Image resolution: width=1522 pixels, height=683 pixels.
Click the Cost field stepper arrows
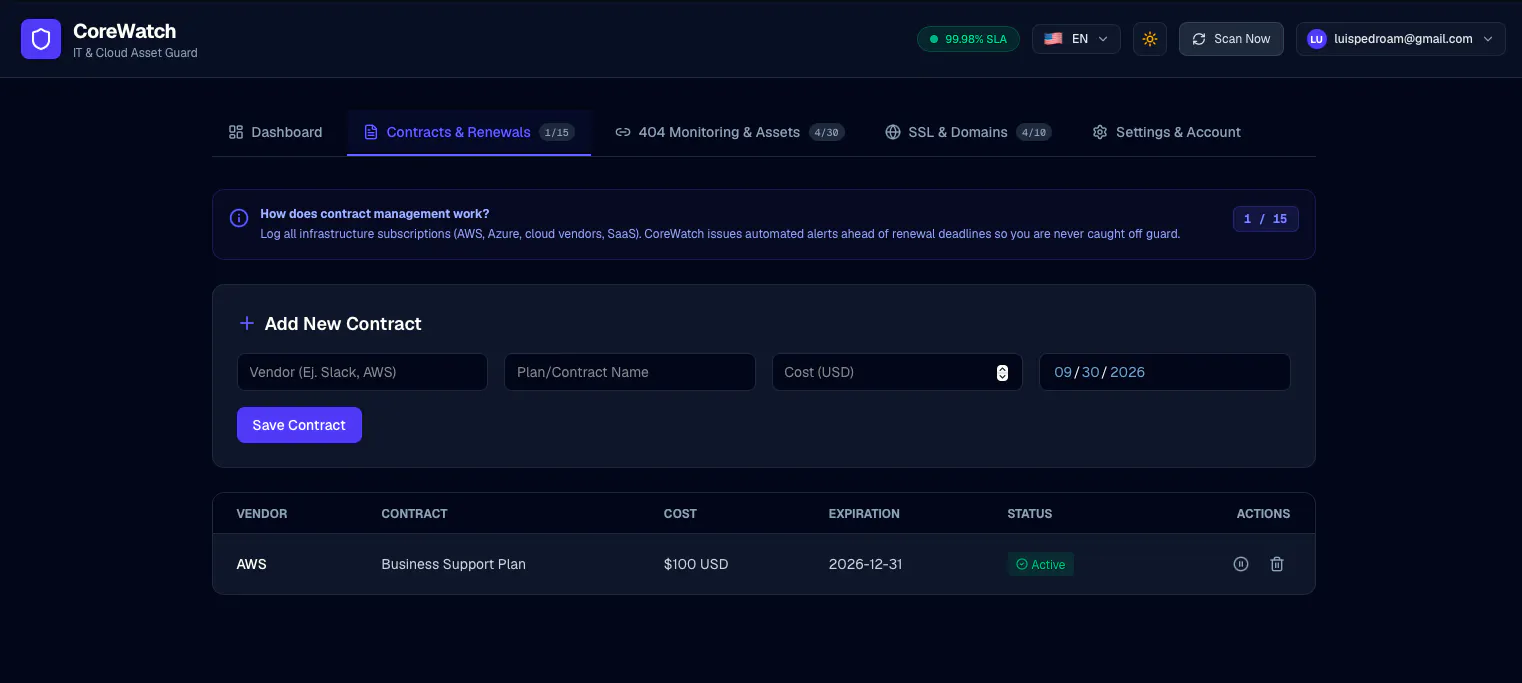(x=1002, y=372)
